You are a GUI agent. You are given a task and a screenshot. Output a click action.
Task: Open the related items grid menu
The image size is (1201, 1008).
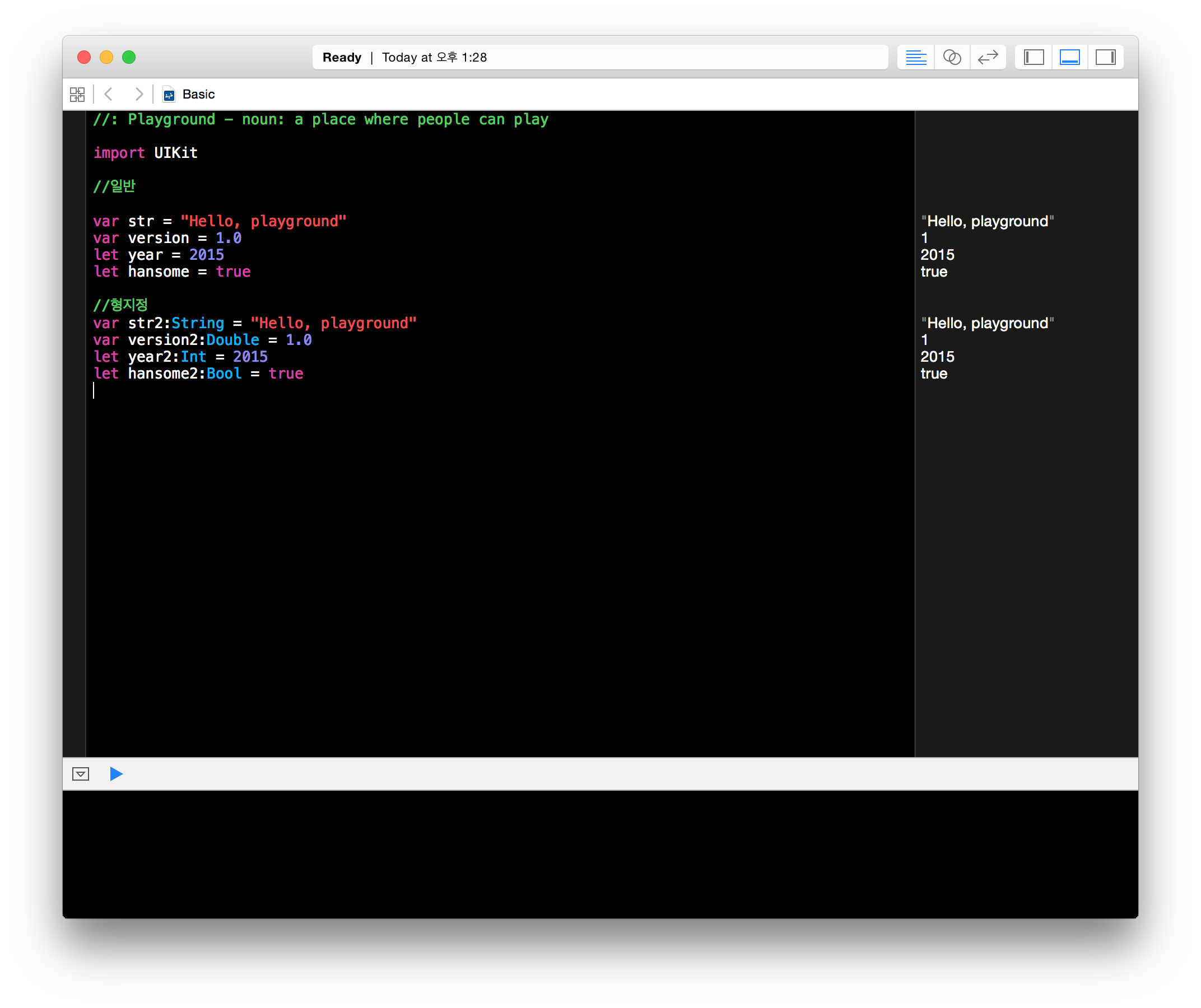point(77,94)
